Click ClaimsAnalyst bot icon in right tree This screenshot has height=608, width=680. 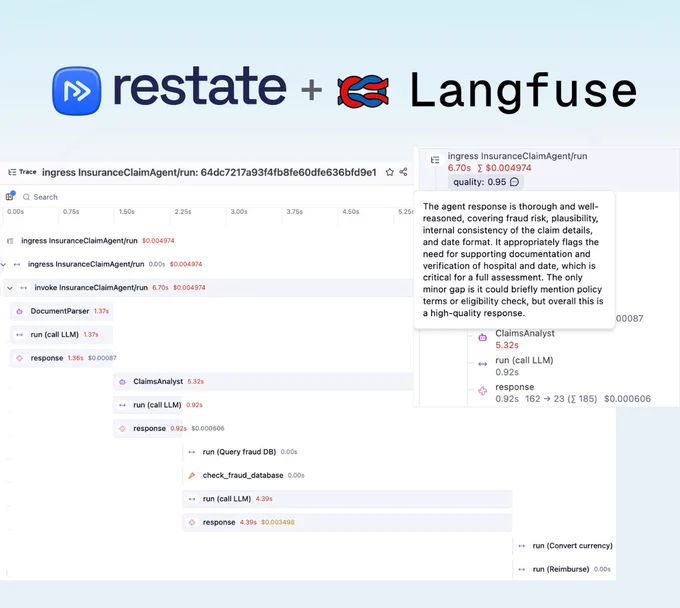point(482,337)
